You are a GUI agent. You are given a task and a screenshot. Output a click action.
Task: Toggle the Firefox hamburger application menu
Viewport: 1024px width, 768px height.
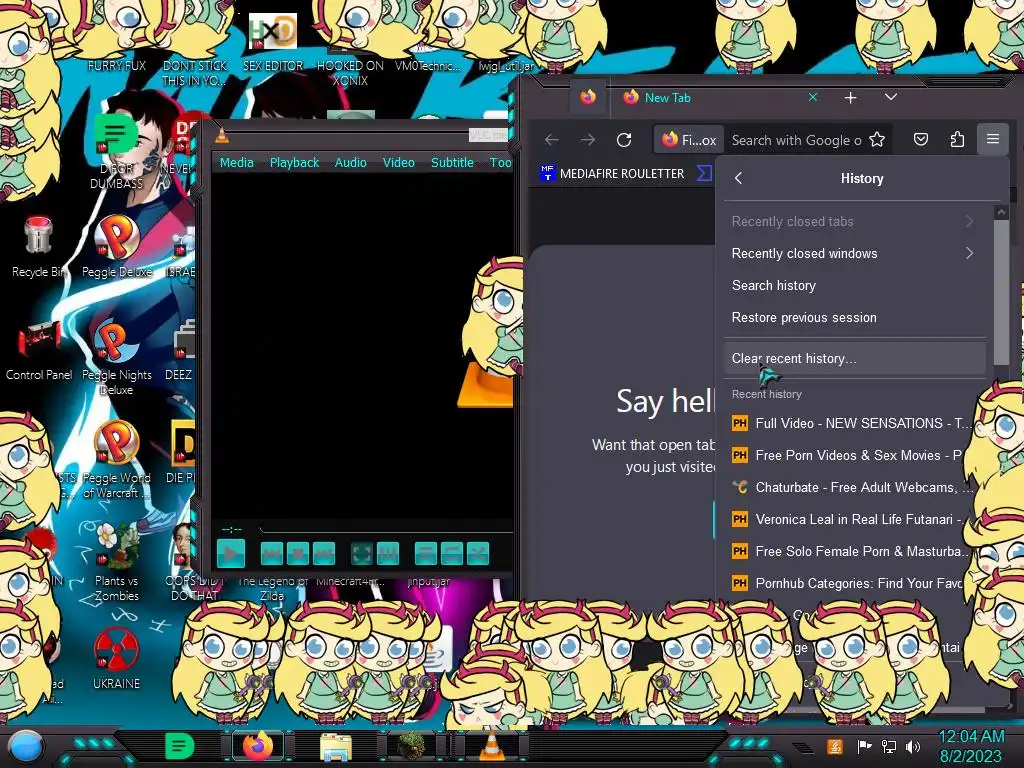[x=993, y=139]
